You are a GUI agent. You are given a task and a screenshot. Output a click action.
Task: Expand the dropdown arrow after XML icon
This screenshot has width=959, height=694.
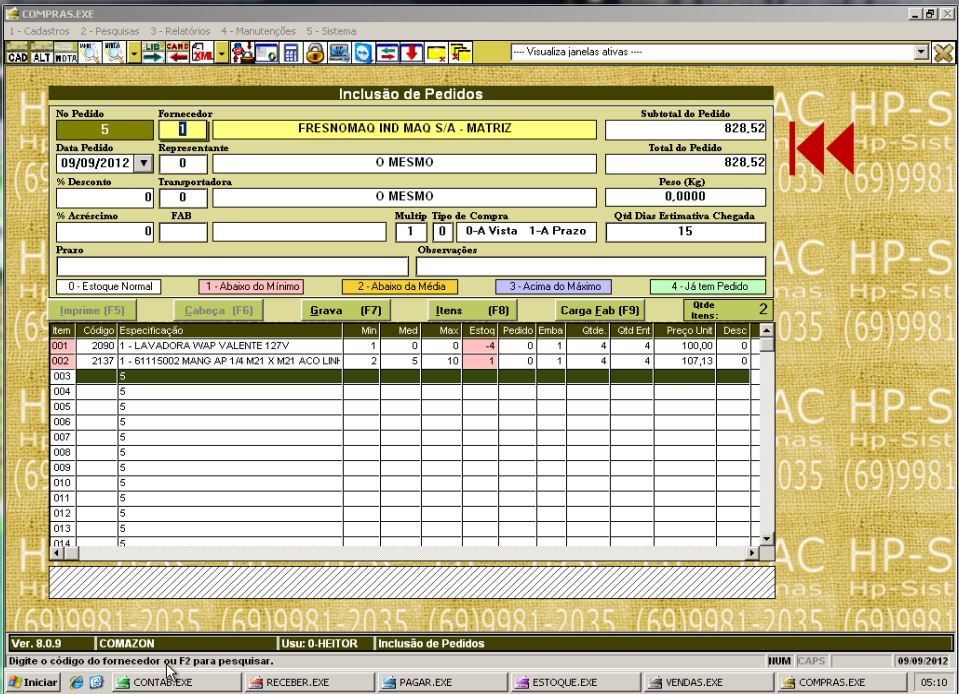[221, 53]
